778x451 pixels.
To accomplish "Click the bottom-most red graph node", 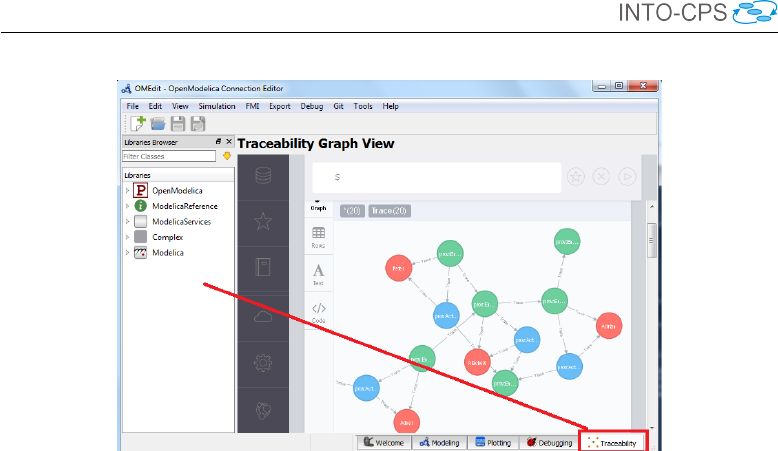I will tap(406, 423).
